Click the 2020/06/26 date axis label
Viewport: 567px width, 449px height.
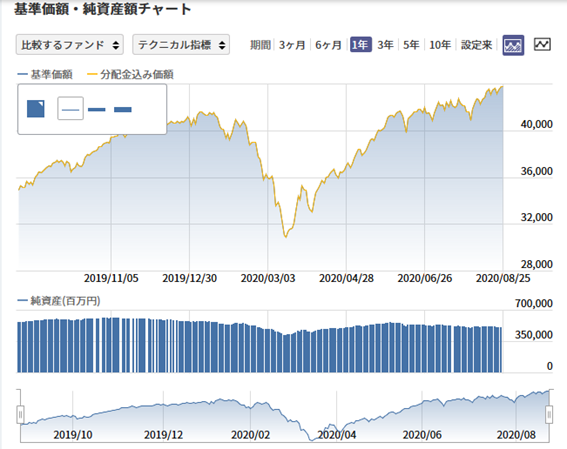pyautogui.click(x=425, y=278)
